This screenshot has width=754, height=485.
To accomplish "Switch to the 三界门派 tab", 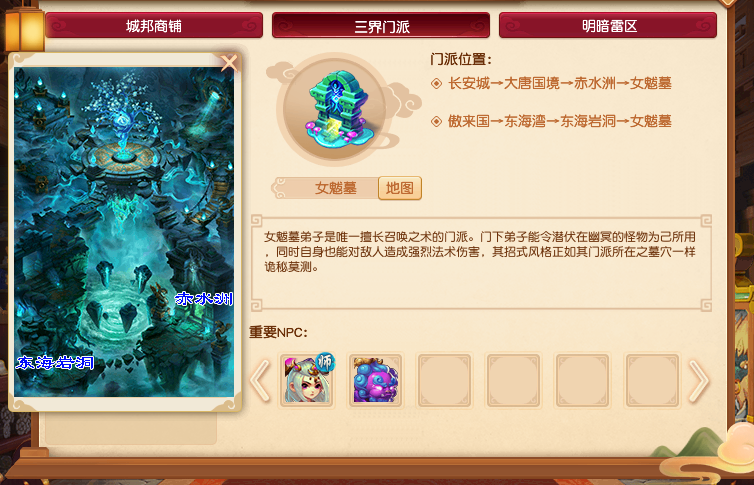I will 381,25.
